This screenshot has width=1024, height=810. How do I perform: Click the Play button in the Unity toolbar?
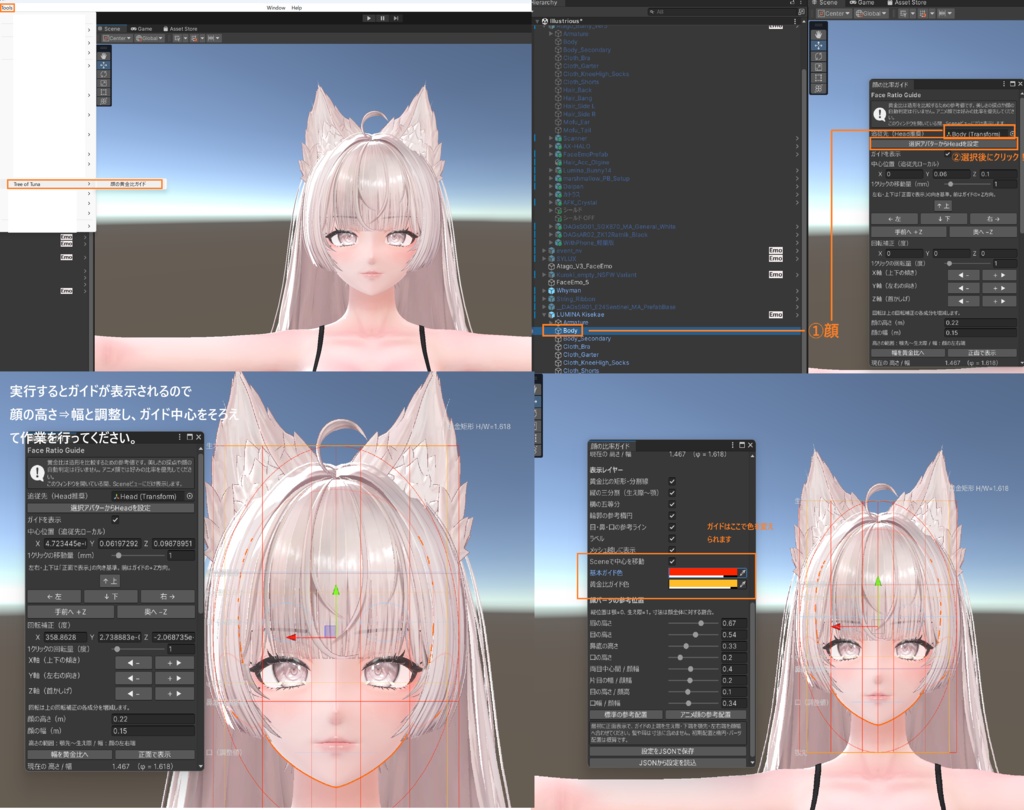(x=369, y=18)
